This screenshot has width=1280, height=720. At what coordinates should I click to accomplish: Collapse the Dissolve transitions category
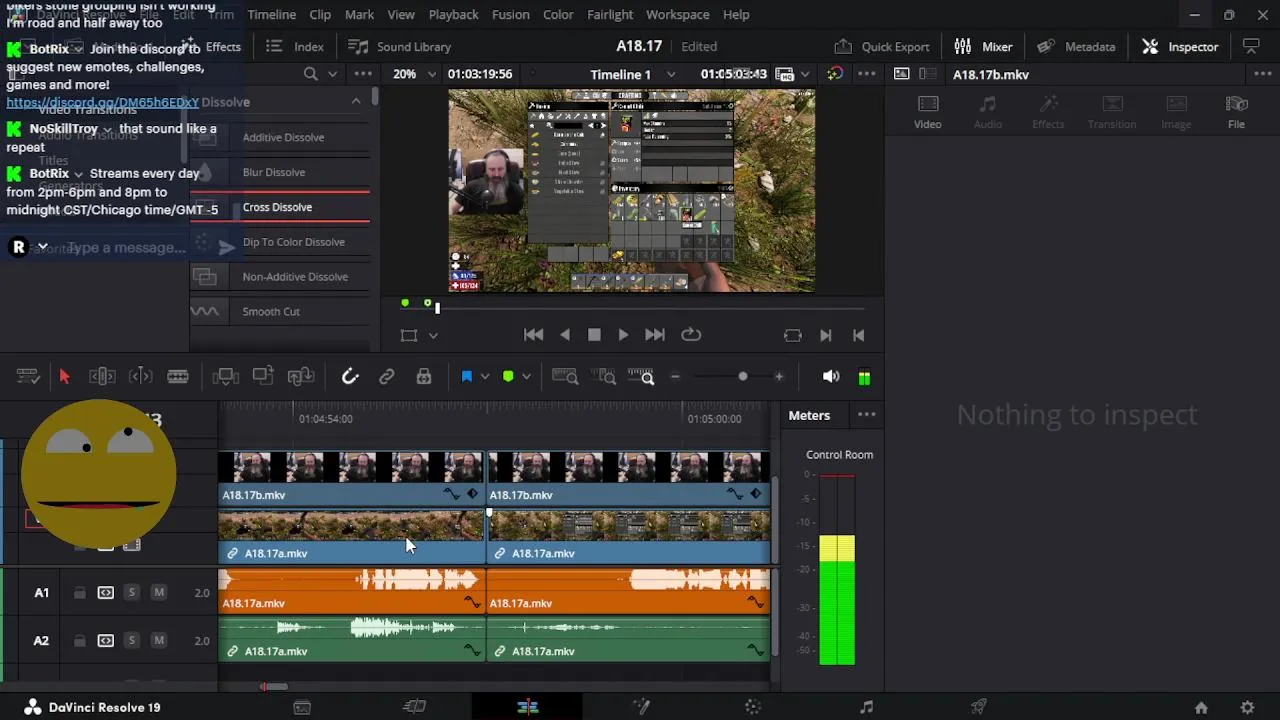click(356, 101)
